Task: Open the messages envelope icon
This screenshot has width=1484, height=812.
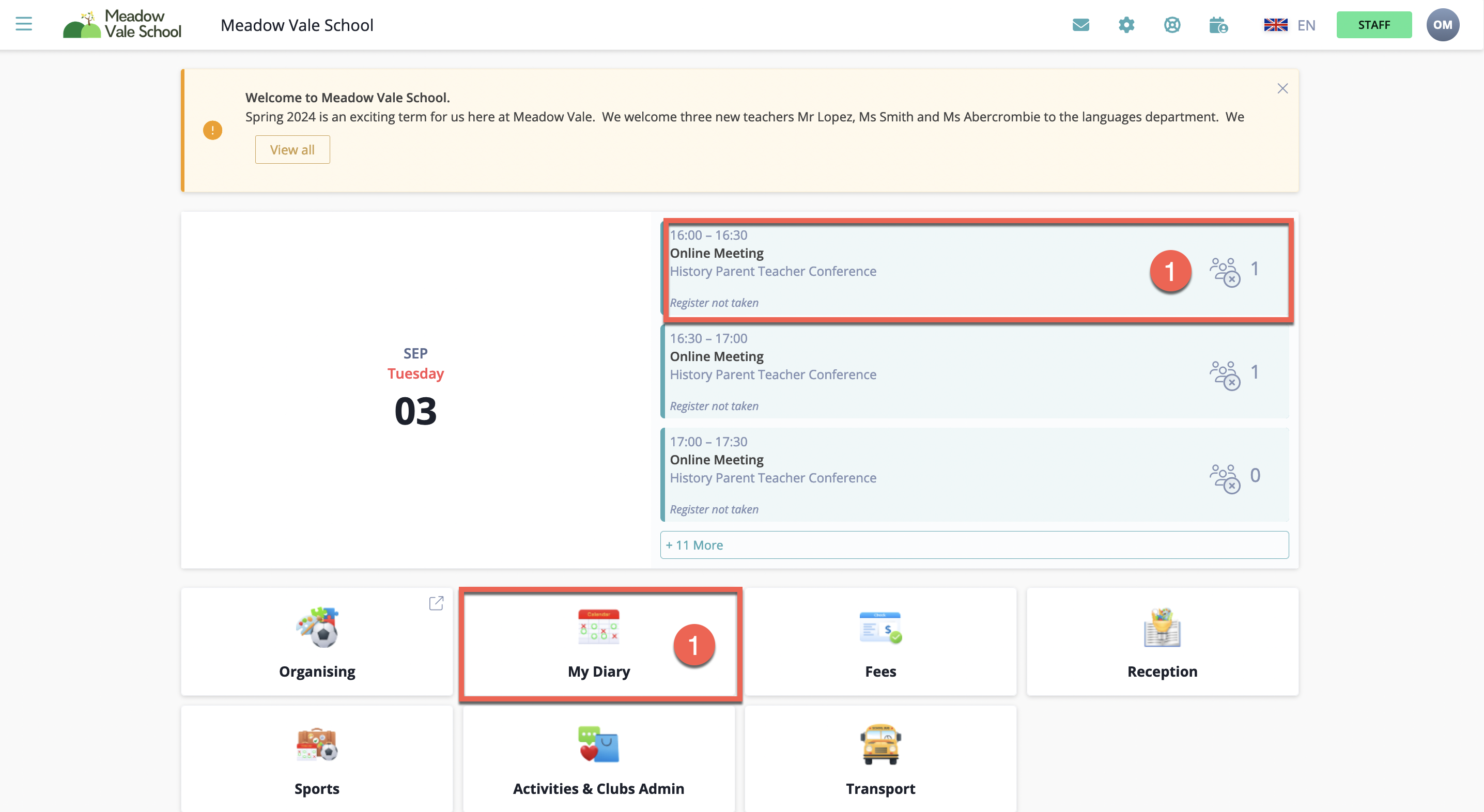Action: tap(1081, 25)
